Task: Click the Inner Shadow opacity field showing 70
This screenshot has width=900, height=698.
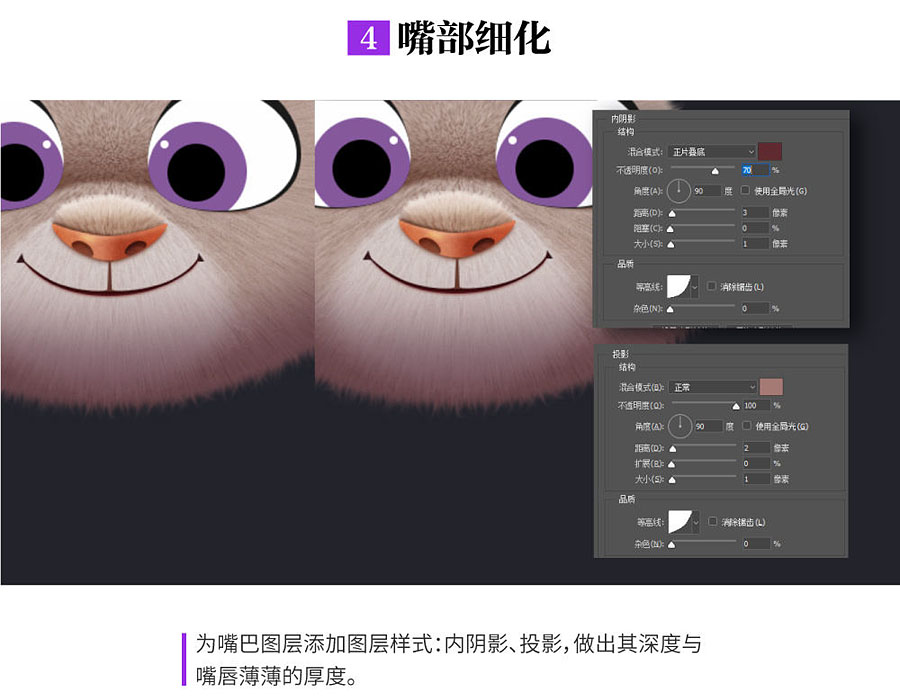Action: pyautogui.click(x=754, y=170)
